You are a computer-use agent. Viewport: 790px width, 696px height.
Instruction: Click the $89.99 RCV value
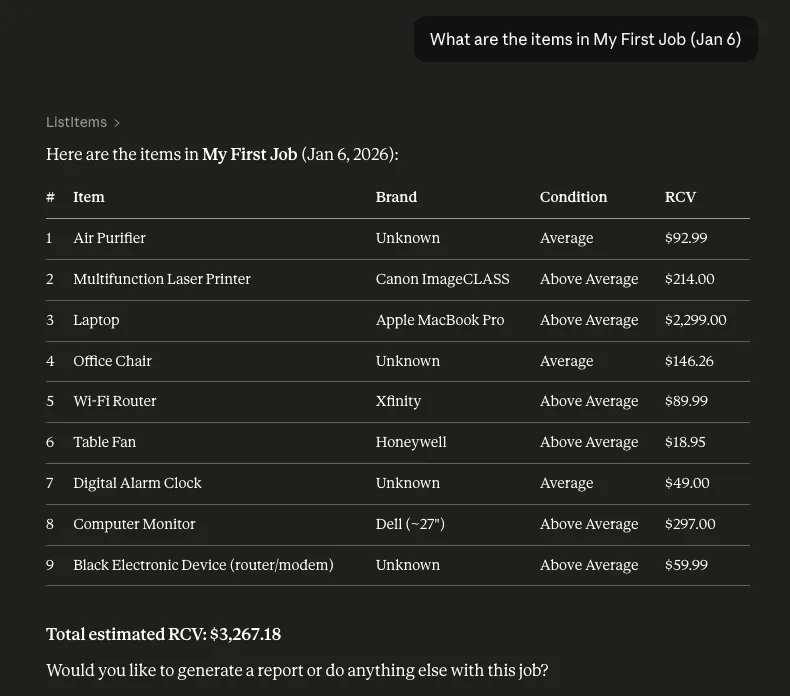click(x=686, y=401)
